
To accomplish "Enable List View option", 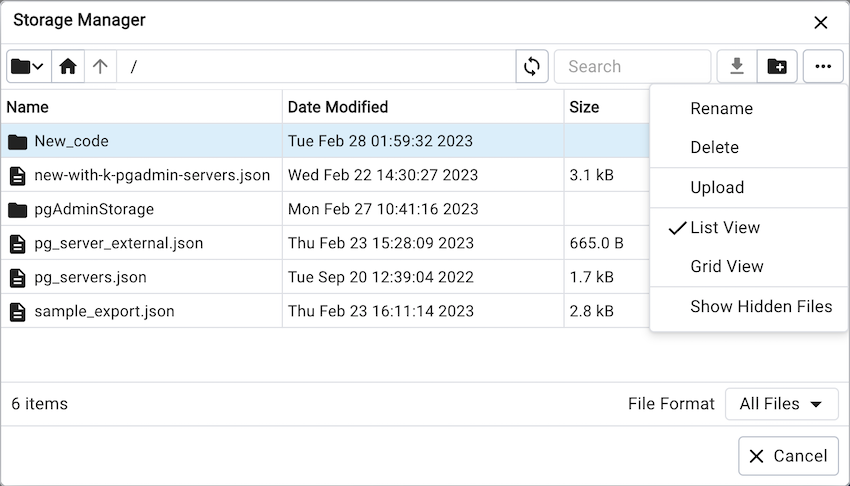I will click(x=725, y=228).
